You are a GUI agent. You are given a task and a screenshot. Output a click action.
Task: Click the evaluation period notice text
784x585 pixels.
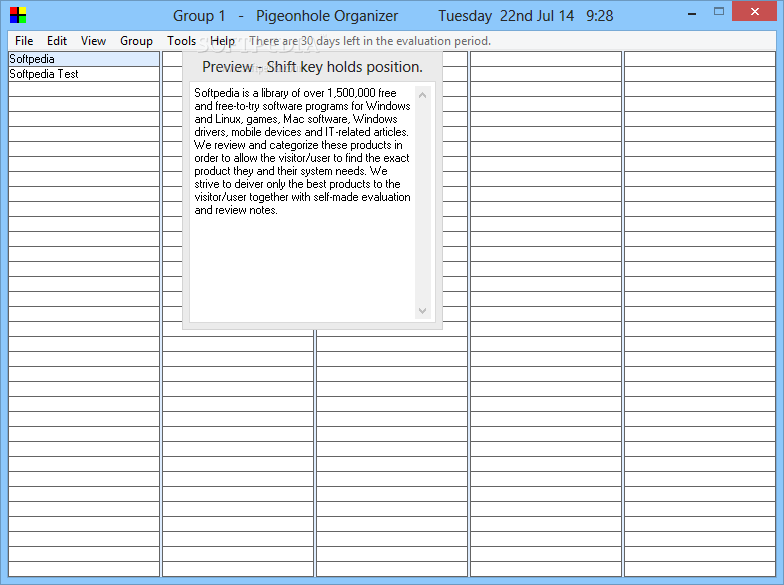(370, 41)
